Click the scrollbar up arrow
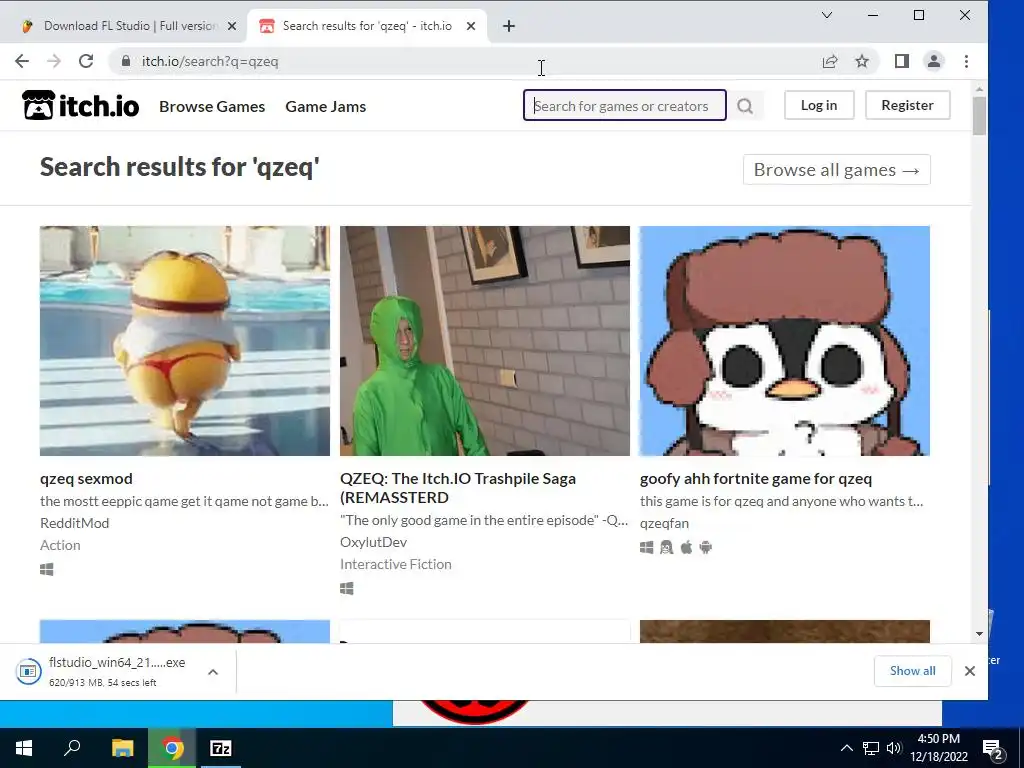This screenshot has height=768, width=1024. 979,89
